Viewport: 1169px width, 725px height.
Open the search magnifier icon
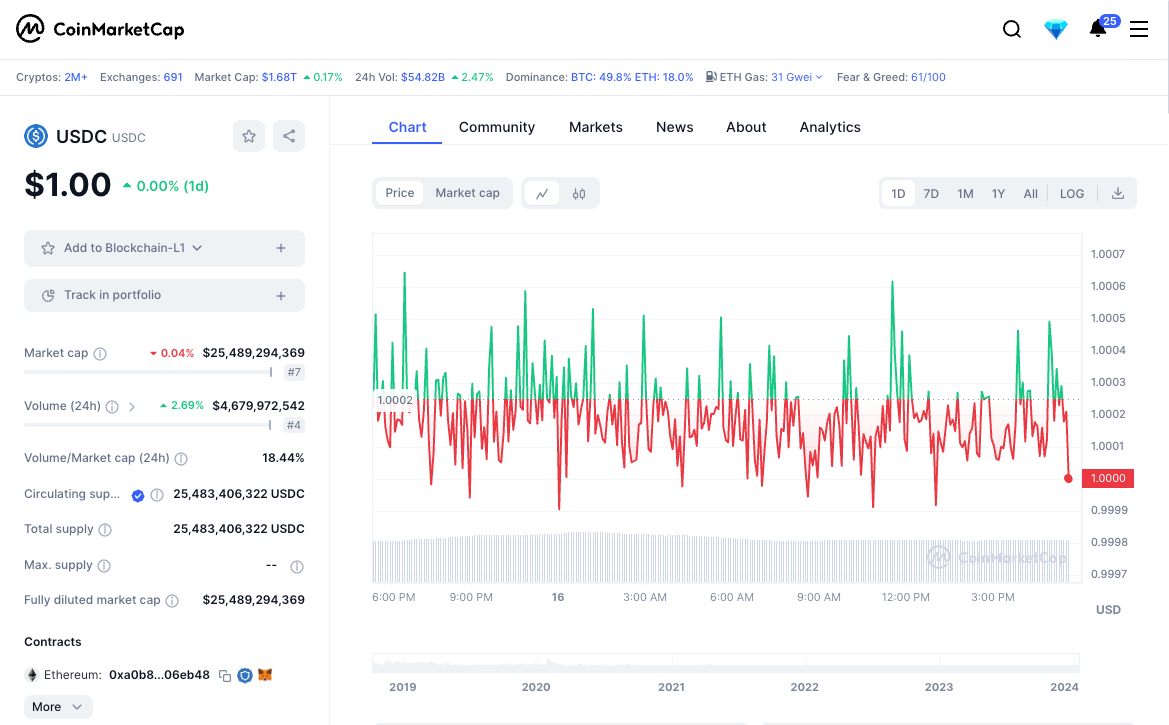1012,29
